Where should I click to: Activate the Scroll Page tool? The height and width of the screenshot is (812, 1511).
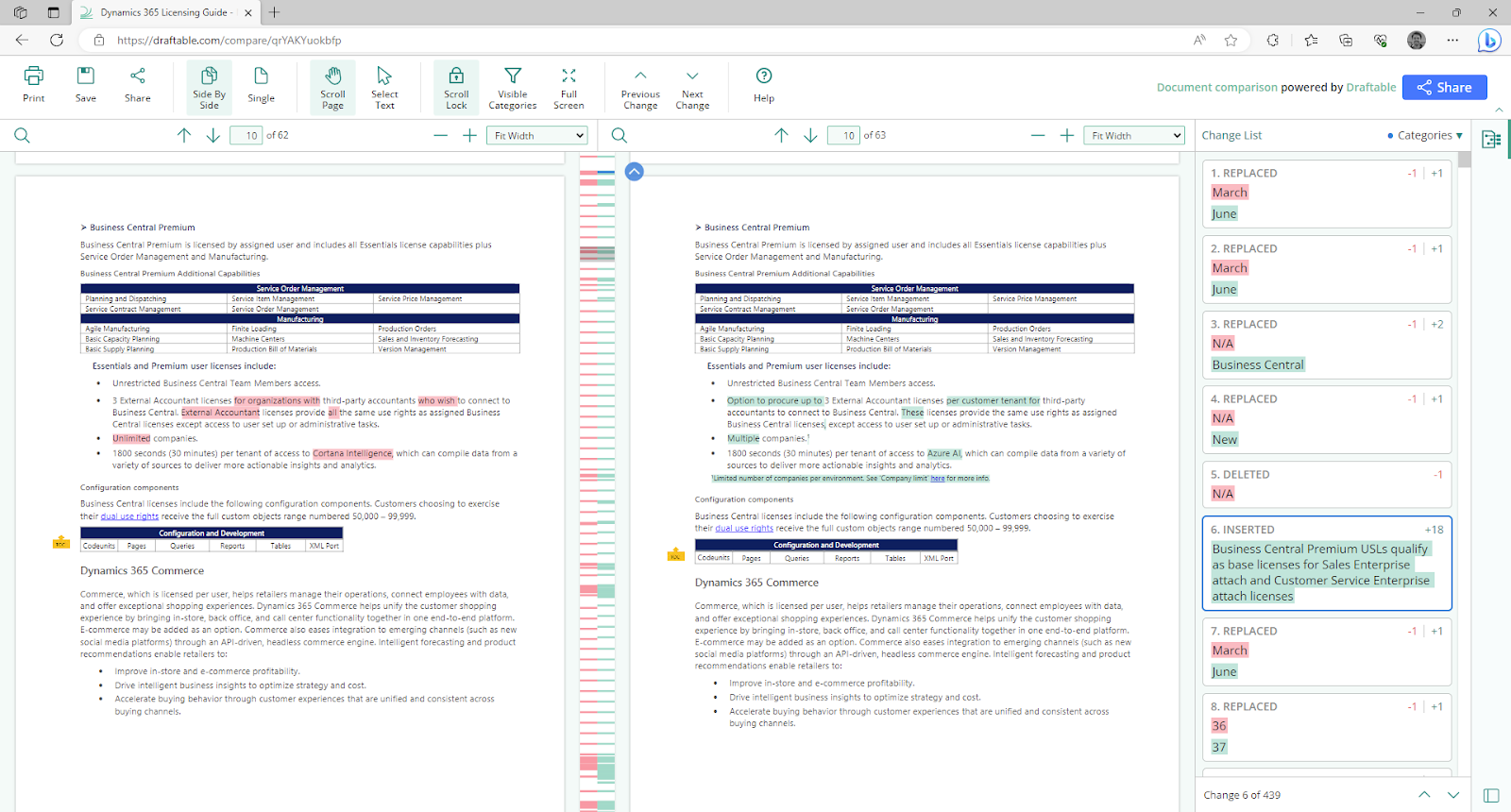[332, 88]
